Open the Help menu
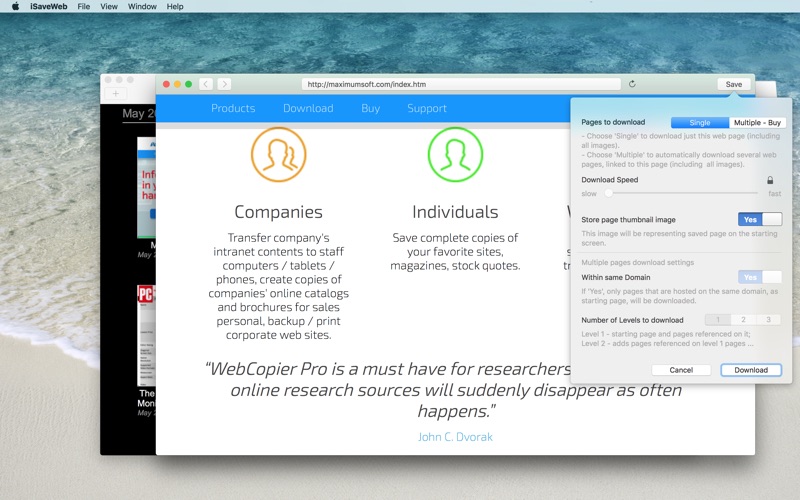 point(174,6)
